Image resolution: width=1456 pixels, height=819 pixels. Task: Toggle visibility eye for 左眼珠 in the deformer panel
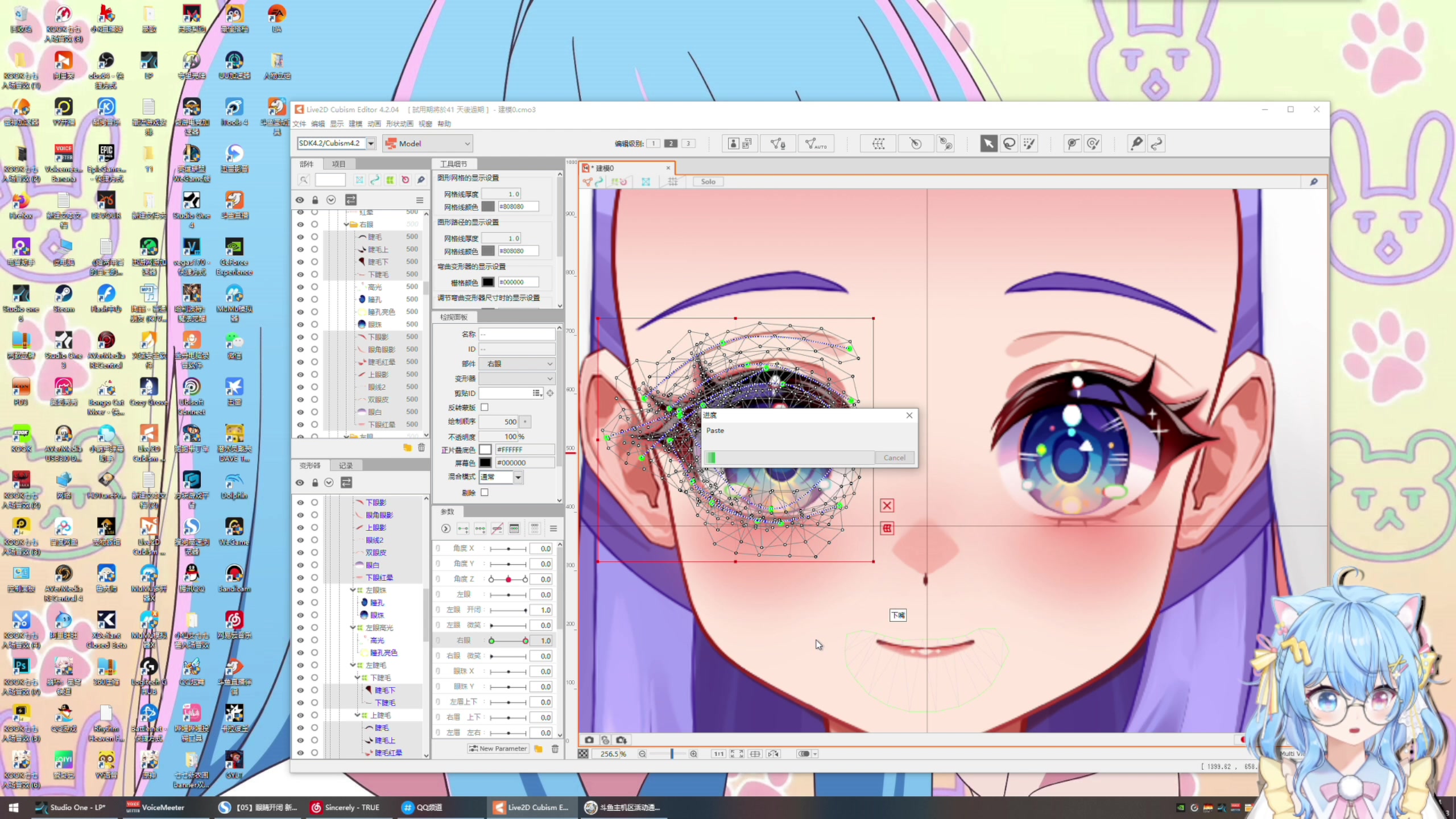[300, 590]
